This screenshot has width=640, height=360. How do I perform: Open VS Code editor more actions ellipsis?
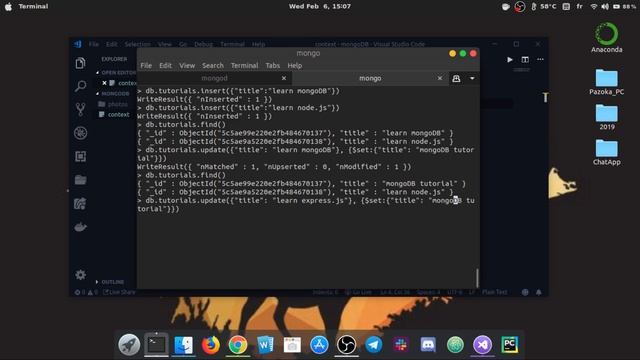pos(540,60)
